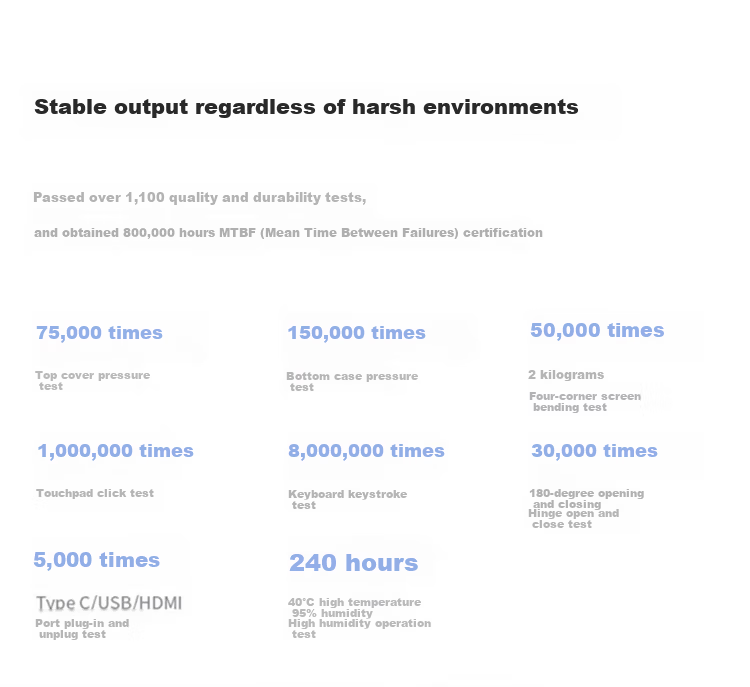Click the 'Touchpad click test' label

click(x=95, y=493)
